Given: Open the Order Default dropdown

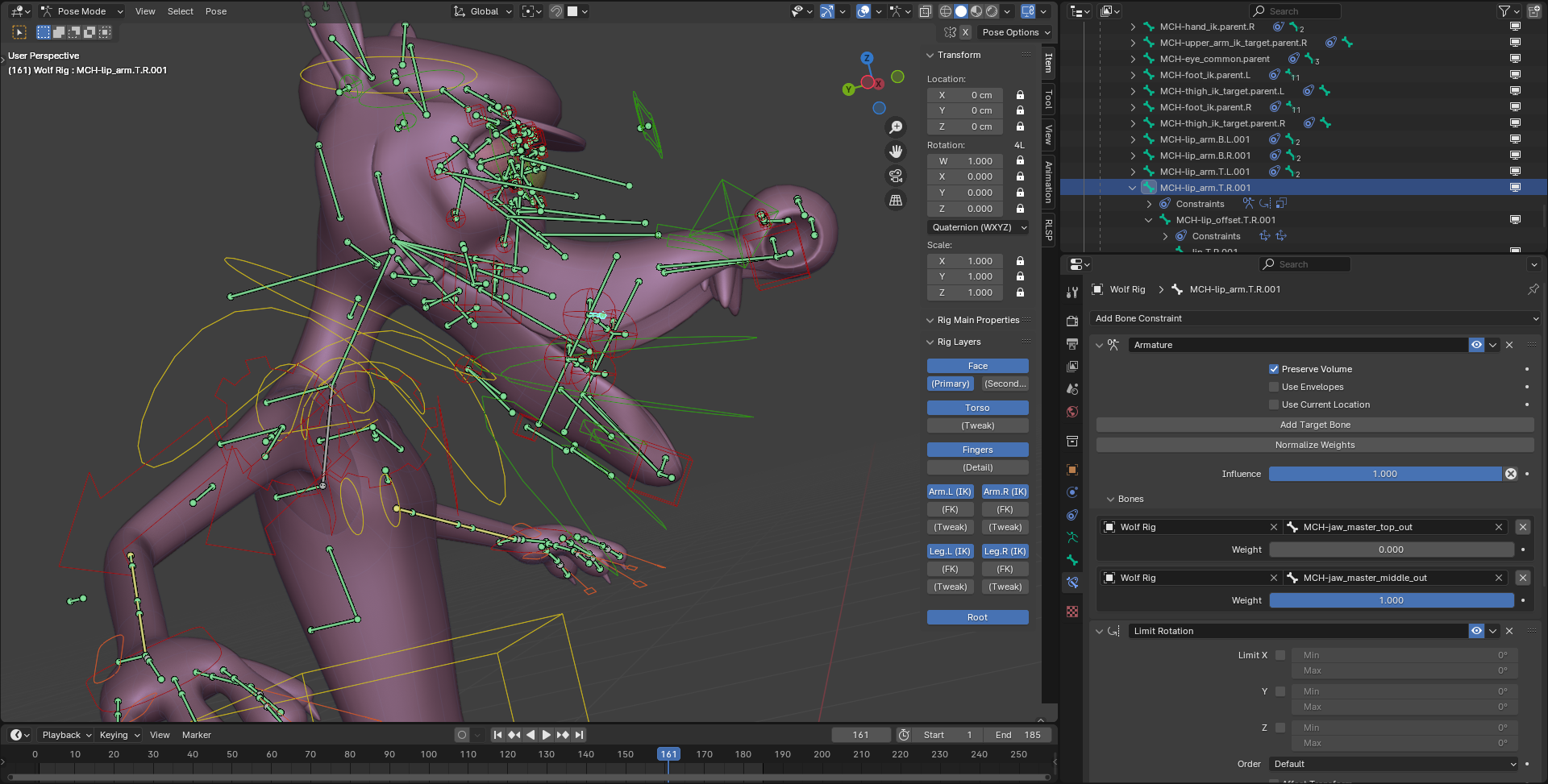Looking at the screenshot, I should click(1394, 764).
